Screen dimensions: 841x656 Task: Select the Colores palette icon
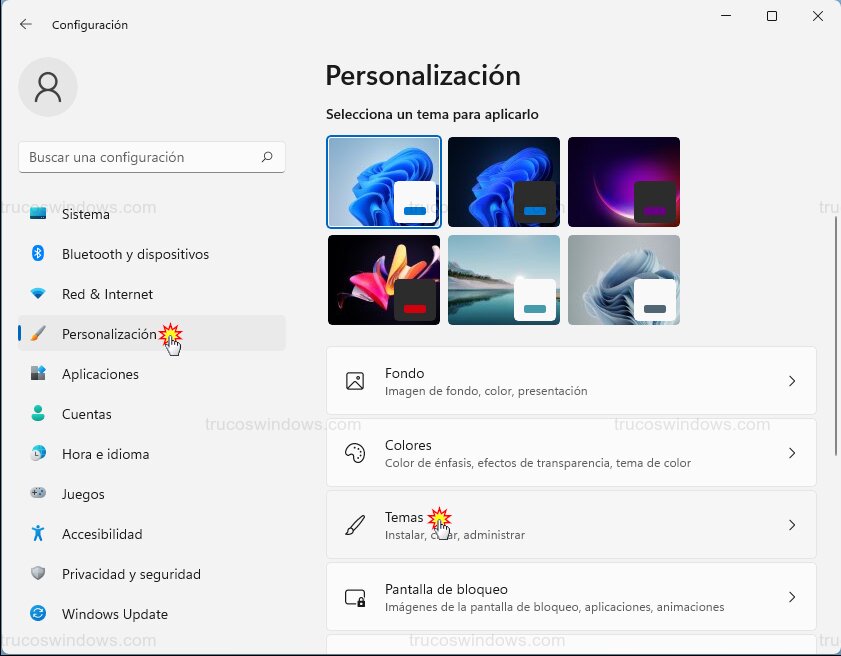[355, 453]
